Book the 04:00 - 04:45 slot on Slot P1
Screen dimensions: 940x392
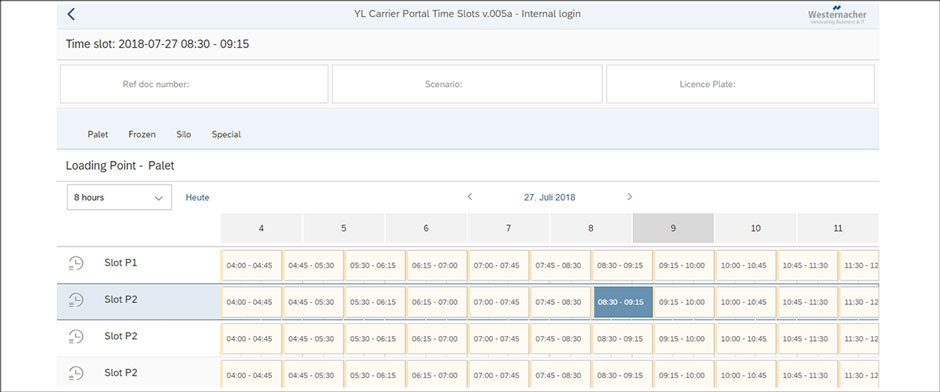click(x=252, y=266)
